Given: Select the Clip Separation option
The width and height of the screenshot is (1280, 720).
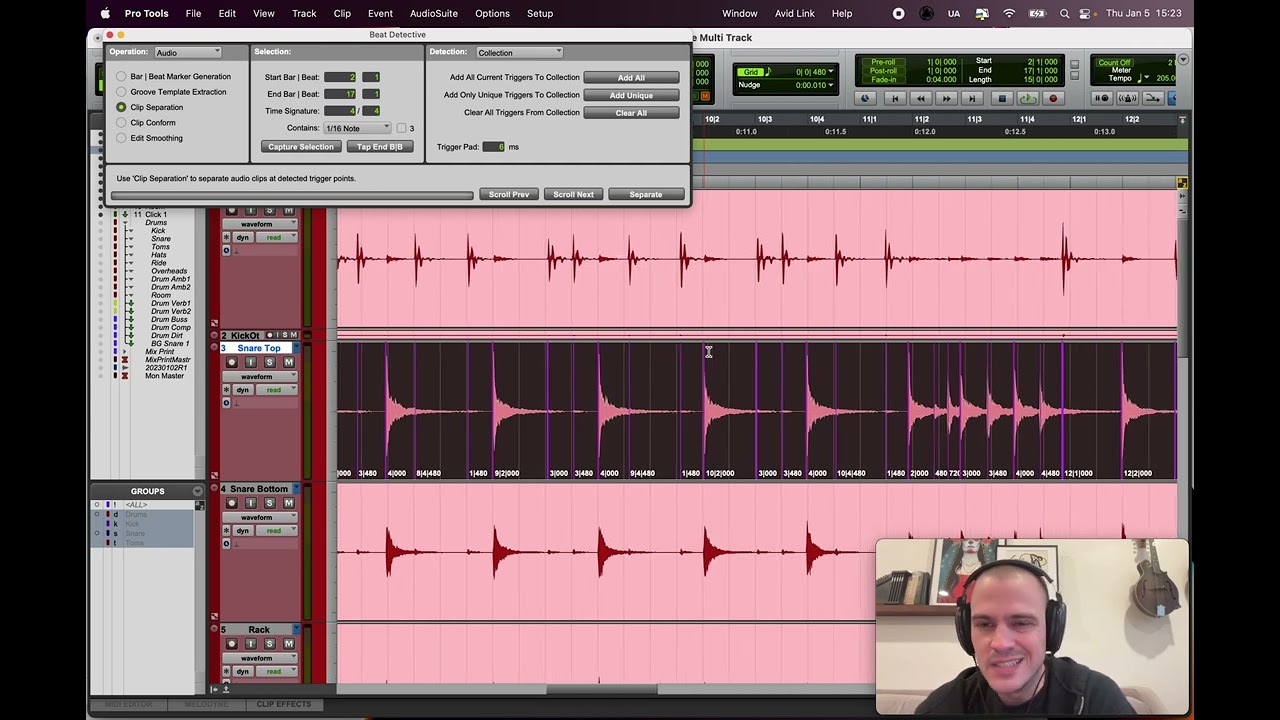Looking at the screenshot, I should [121, 107].
